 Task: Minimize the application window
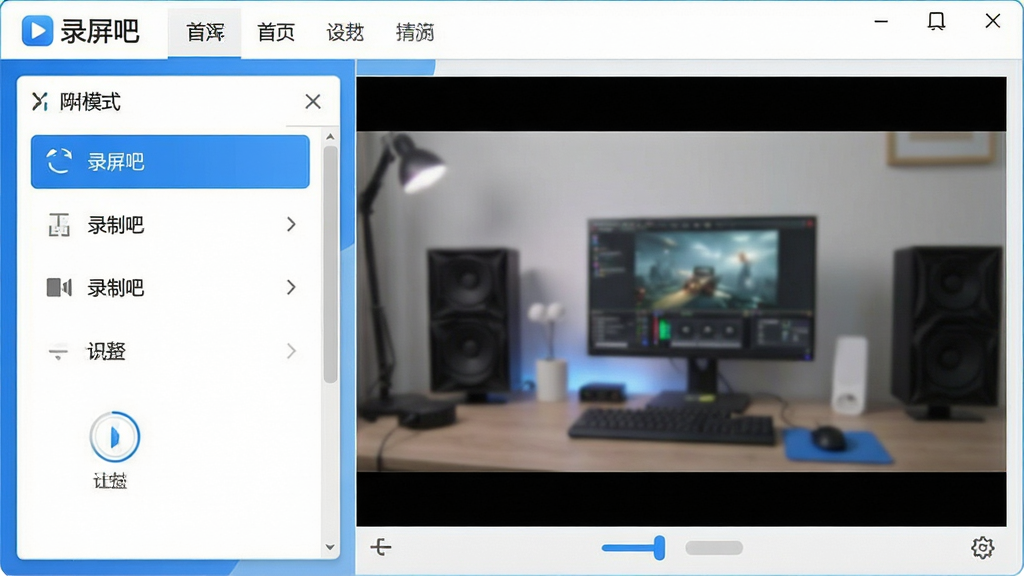(x=881, y=22)
